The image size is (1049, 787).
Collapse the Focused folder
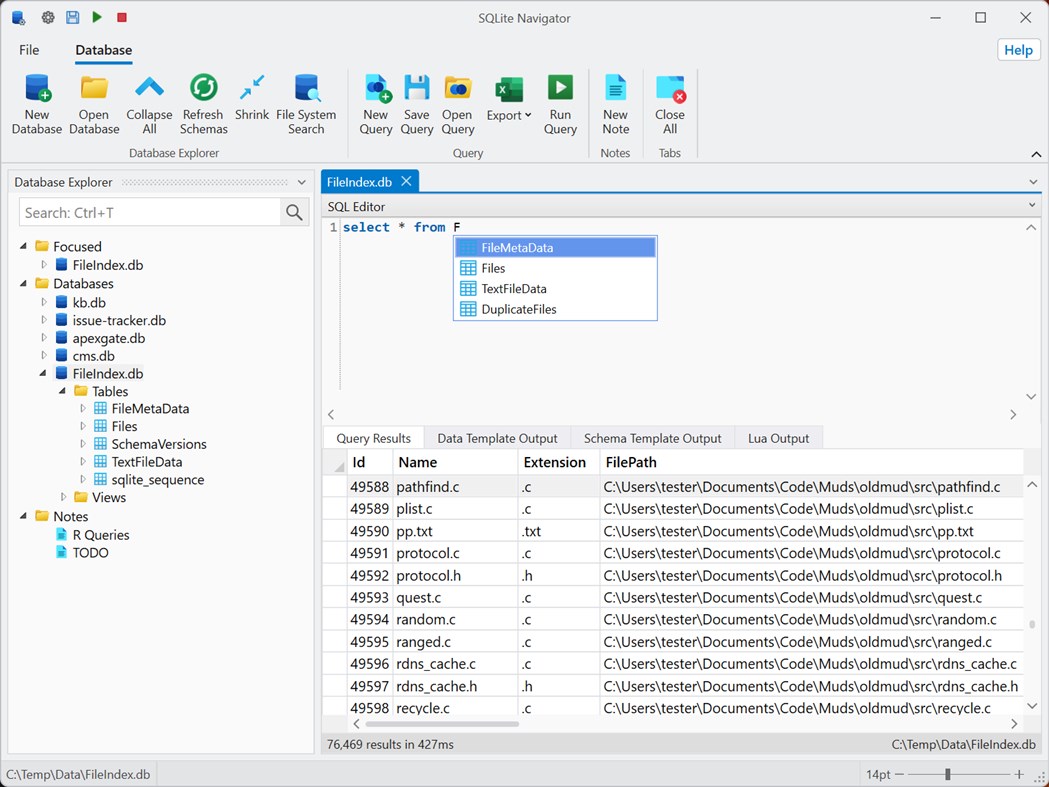pos(23,246)
